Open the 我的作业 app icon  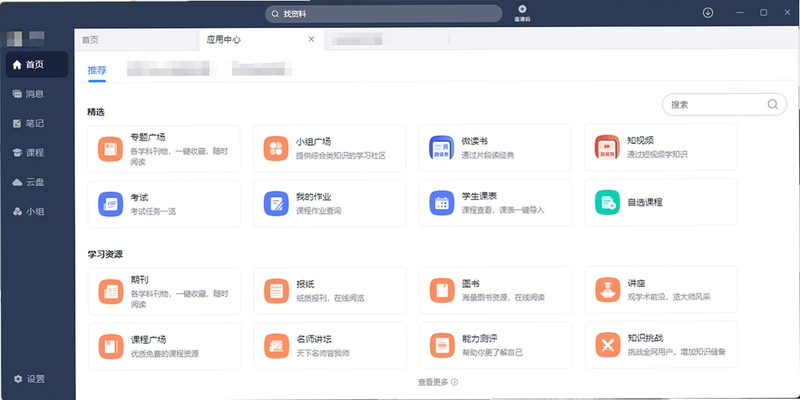[276, 204]
